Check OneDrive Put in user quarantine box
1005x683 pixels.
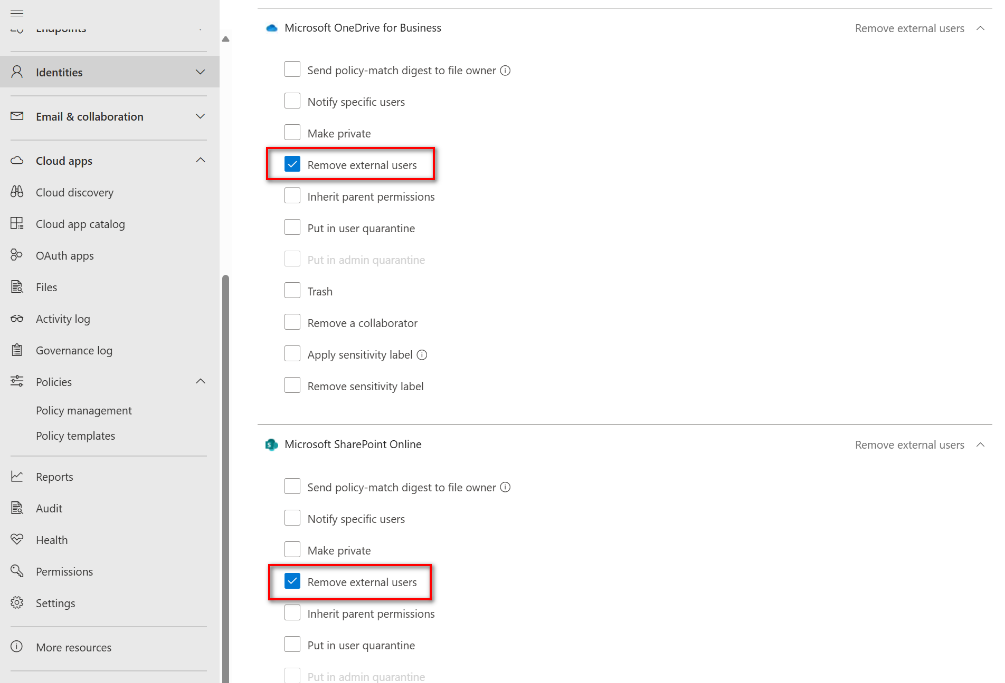coord(292,227)
